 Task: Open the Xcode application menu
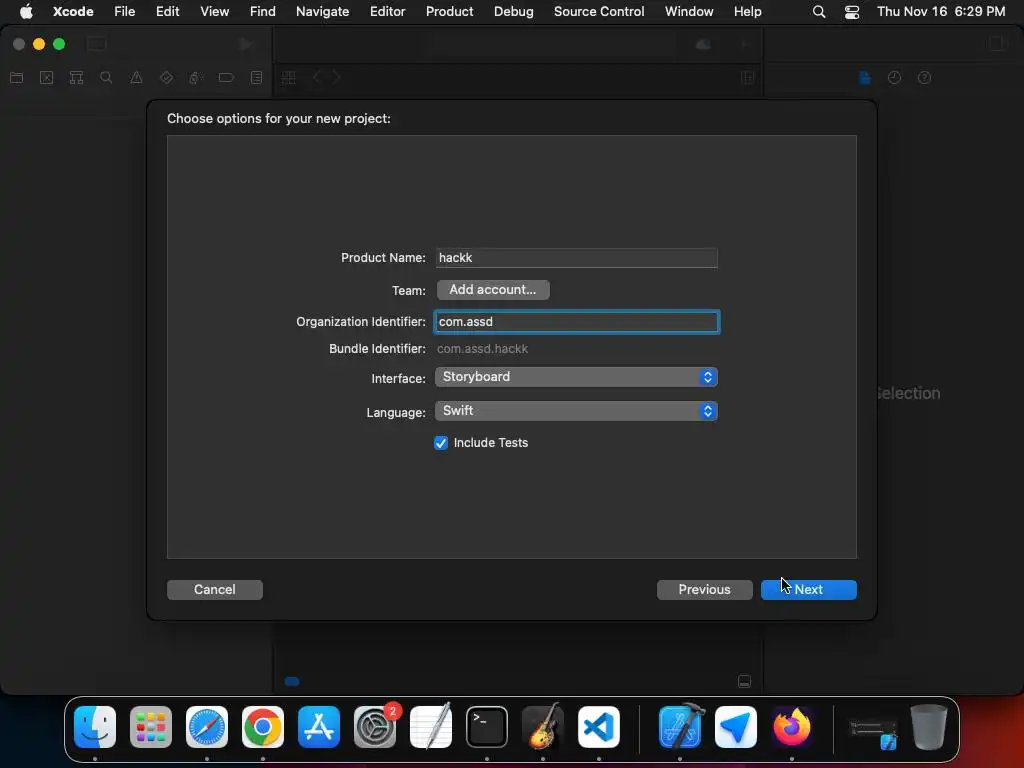[73, 11]
